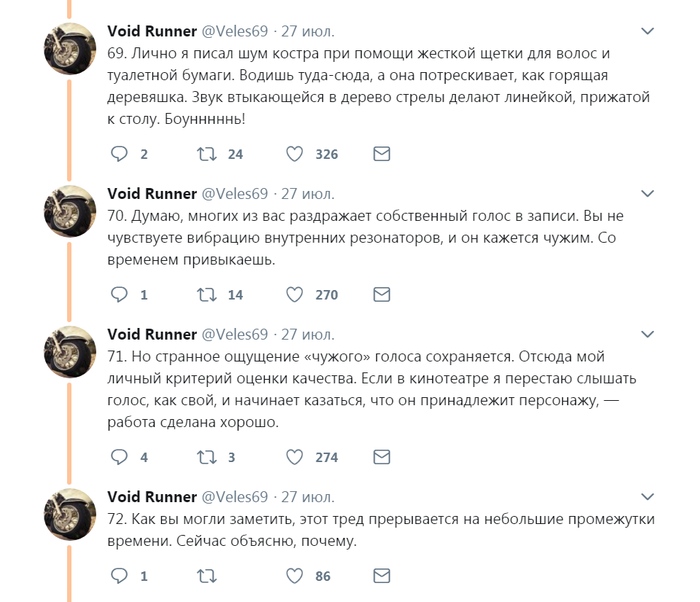Reply to tweet 71 with 4 replies
Viewport: 700px width, 602px height.
coord(119,457)
